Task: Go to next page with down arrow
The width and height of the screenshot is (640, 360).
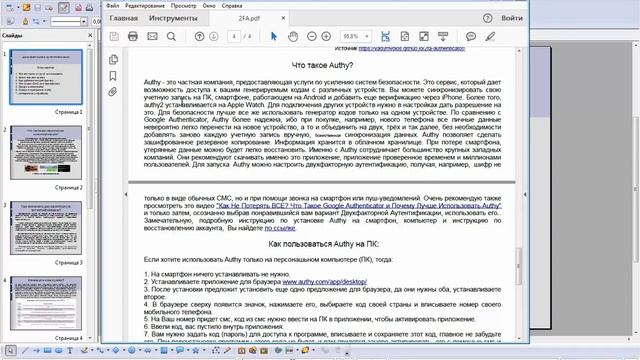Action: pos(213,36)
